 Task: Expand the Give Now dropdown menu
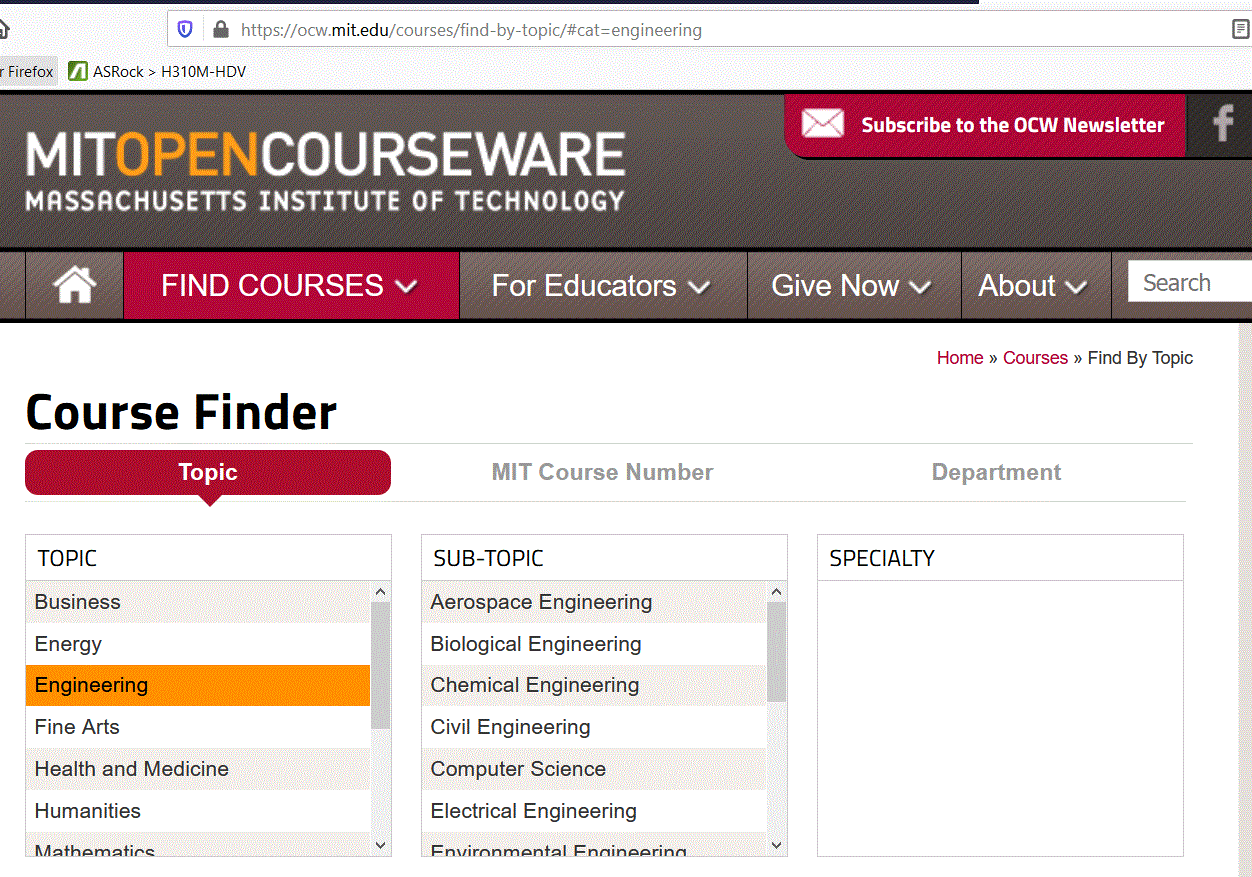coord(853,286)
